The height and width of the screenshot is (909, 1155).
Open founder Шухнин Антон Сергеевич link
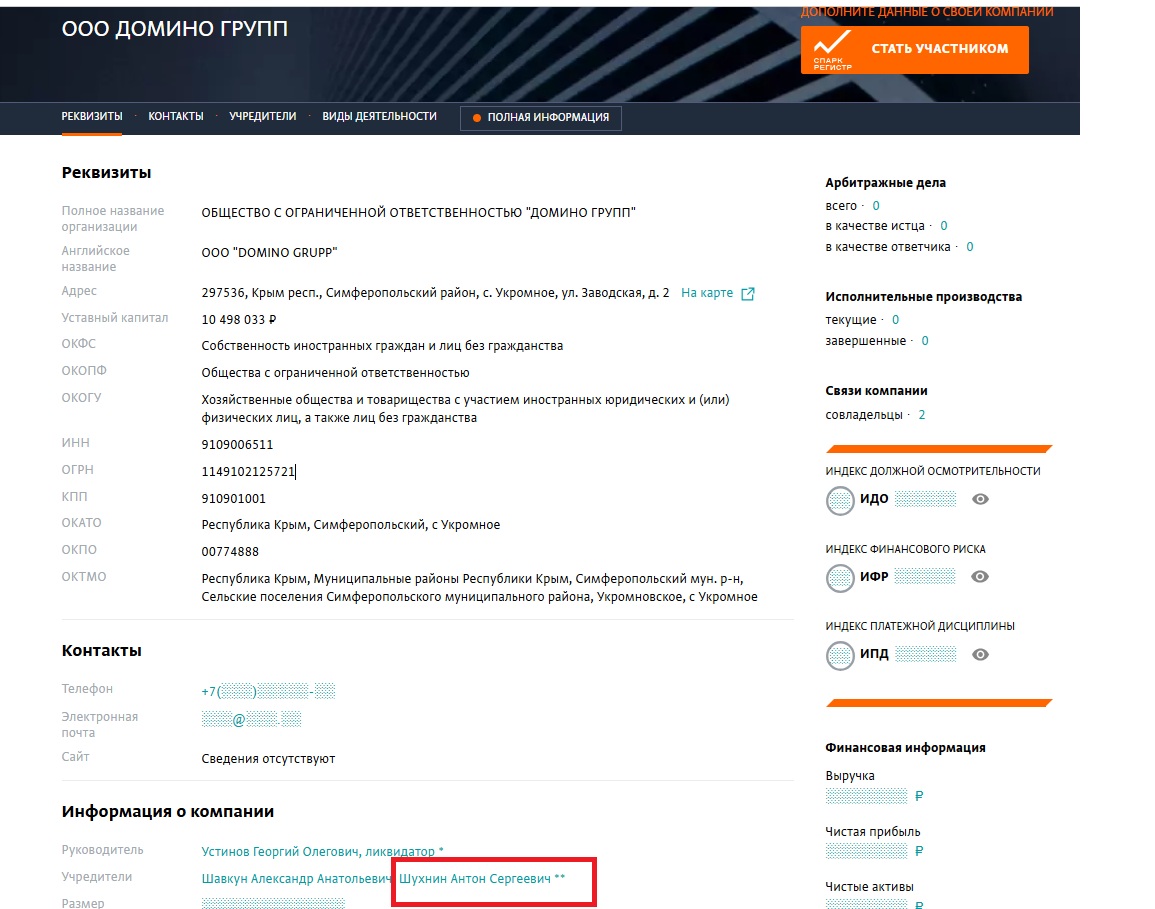point(475,878)
